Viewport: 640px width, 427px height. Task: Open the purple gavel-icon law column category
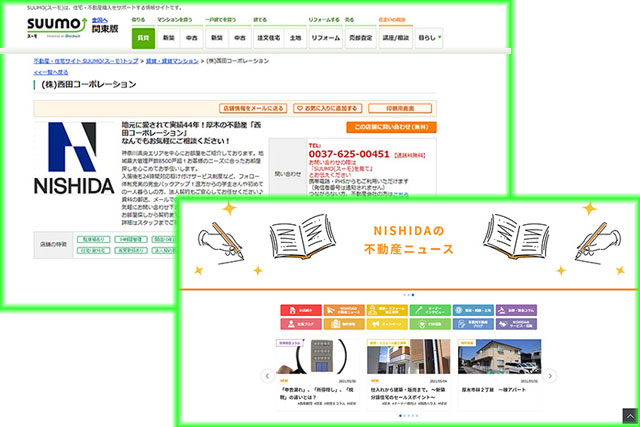pos(516,310)
